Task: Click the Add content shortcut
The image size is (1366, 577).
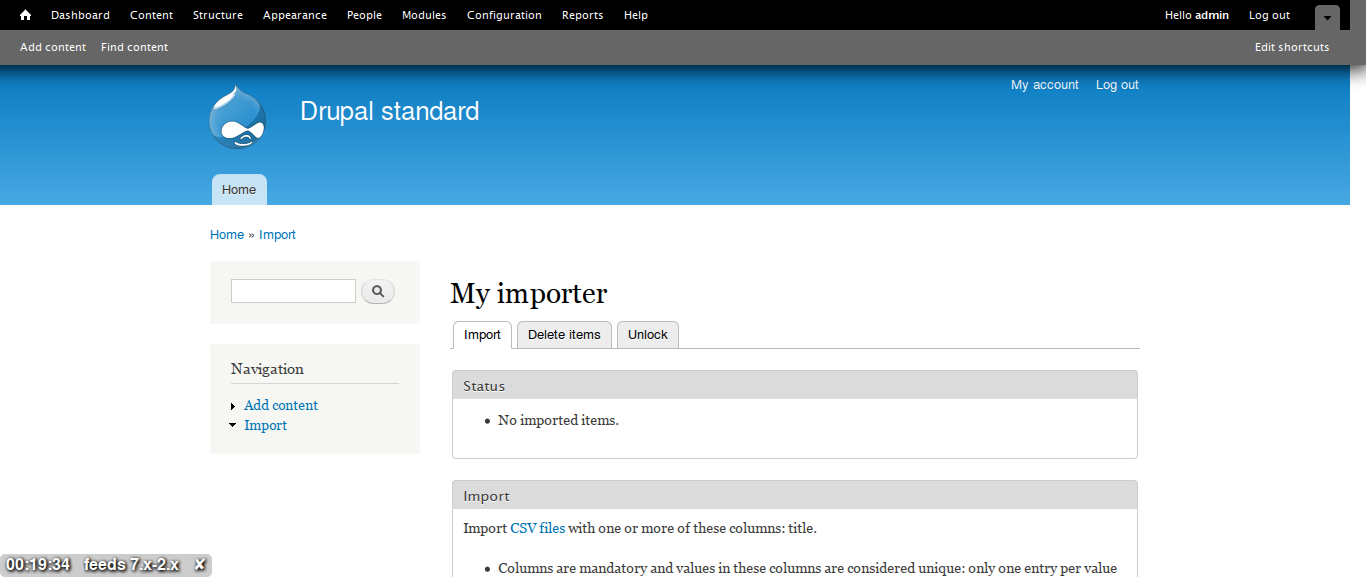Action: click(x=53, y=47)
